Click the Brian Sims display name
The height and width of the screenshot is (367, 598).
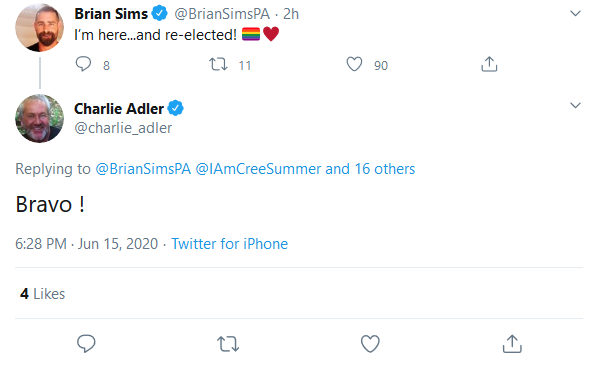(x=111, y=14)
